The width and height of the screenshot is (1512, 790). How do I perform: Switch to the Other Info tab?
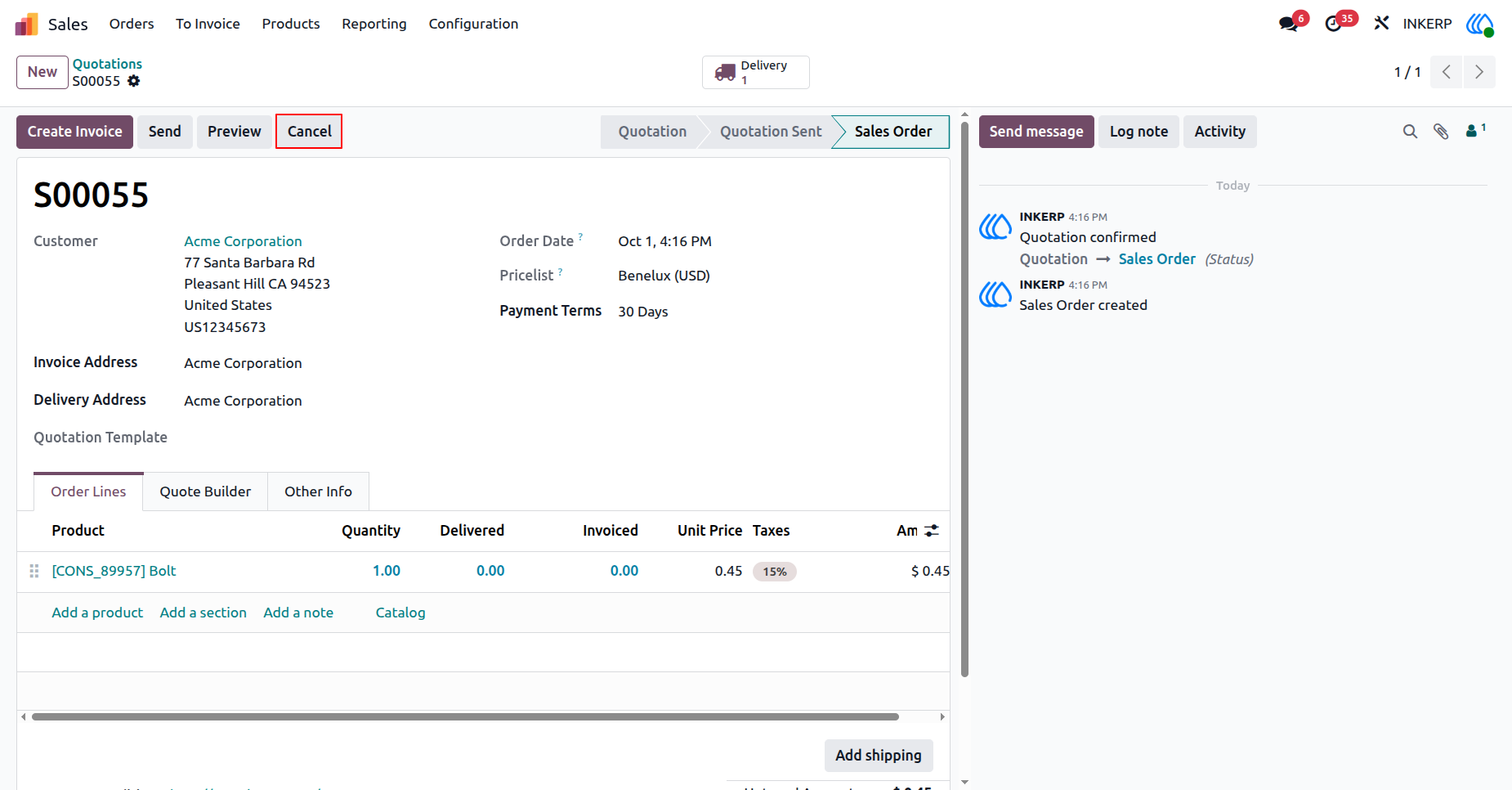click(318, 492)
